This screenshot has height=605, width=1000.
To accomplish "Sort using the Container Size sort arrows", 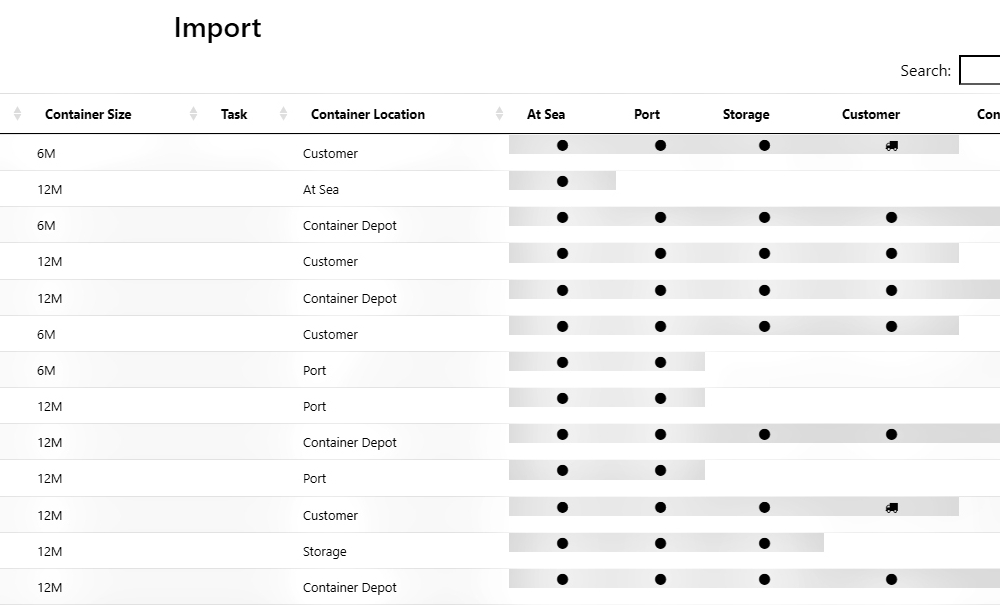I will [x=193, y=114].
